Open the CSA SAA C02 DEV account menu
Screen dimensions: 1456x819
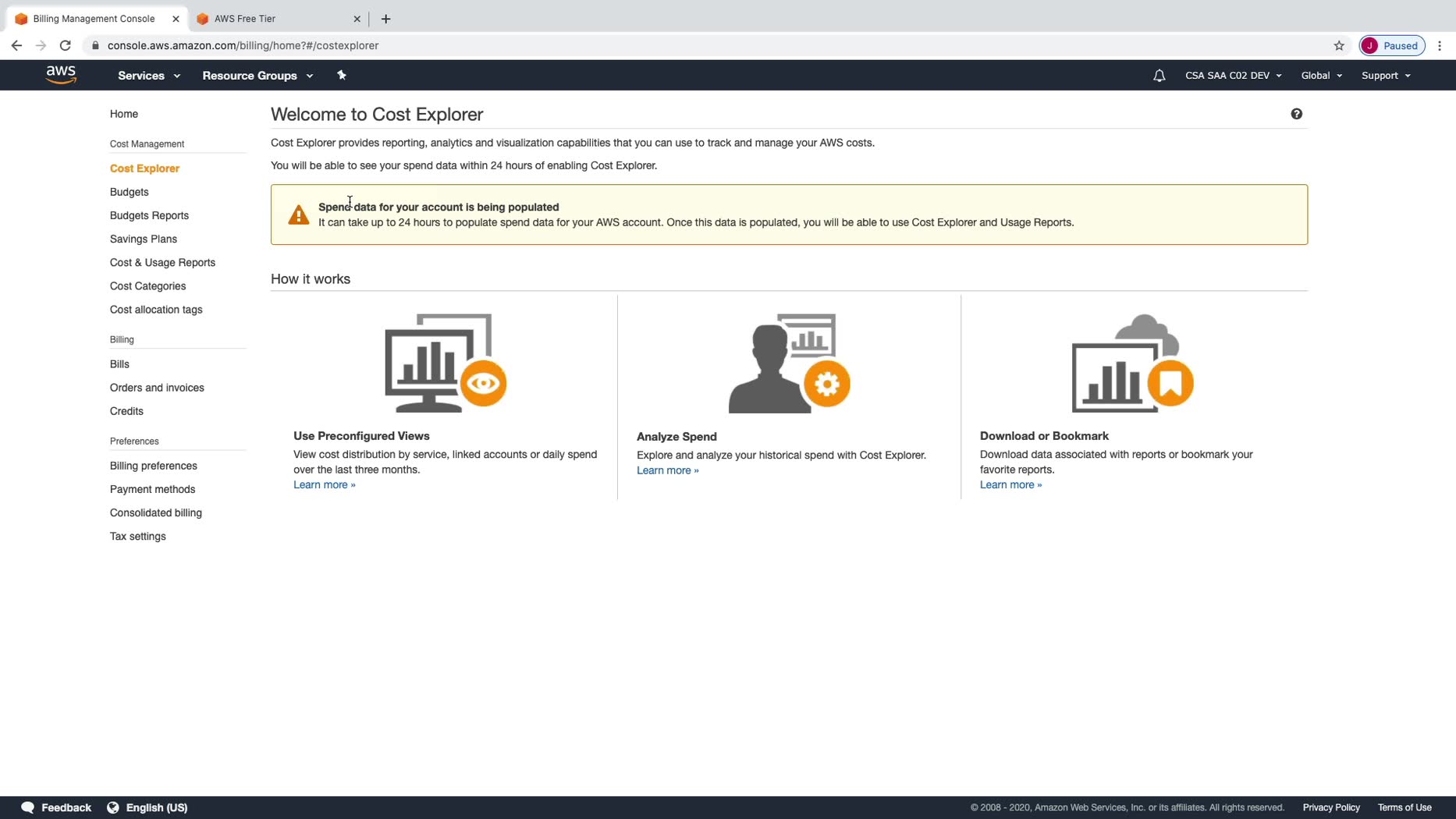point(1233,76)
